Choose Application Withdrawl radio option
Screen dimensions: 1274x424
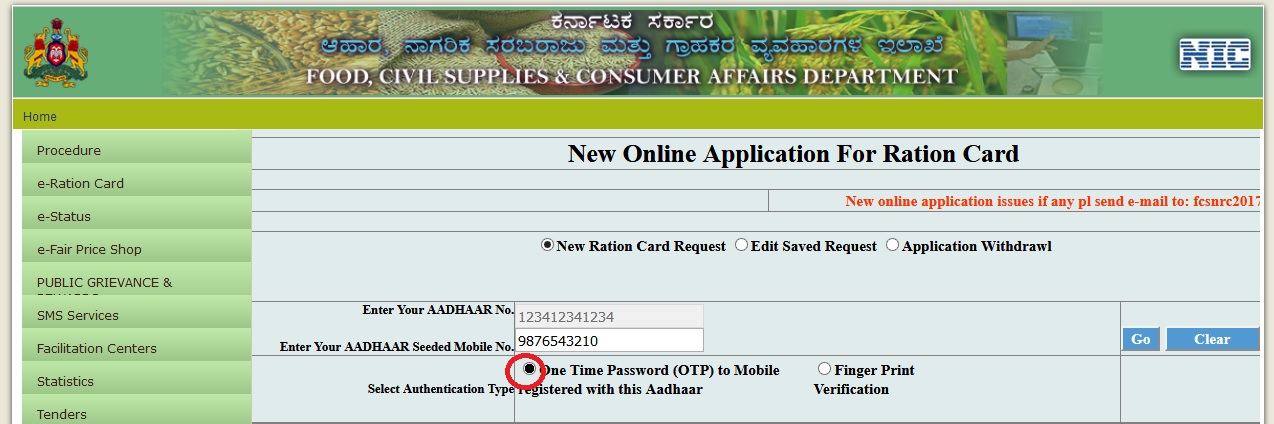click(x=892, y=245)
